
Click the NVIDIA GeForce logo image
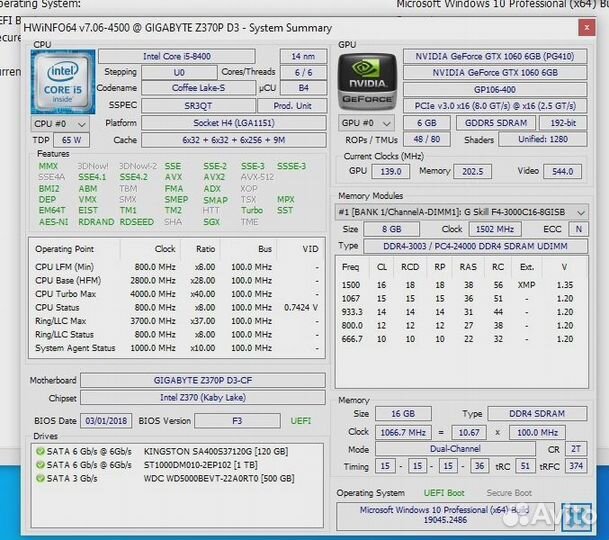click(367, 83)
